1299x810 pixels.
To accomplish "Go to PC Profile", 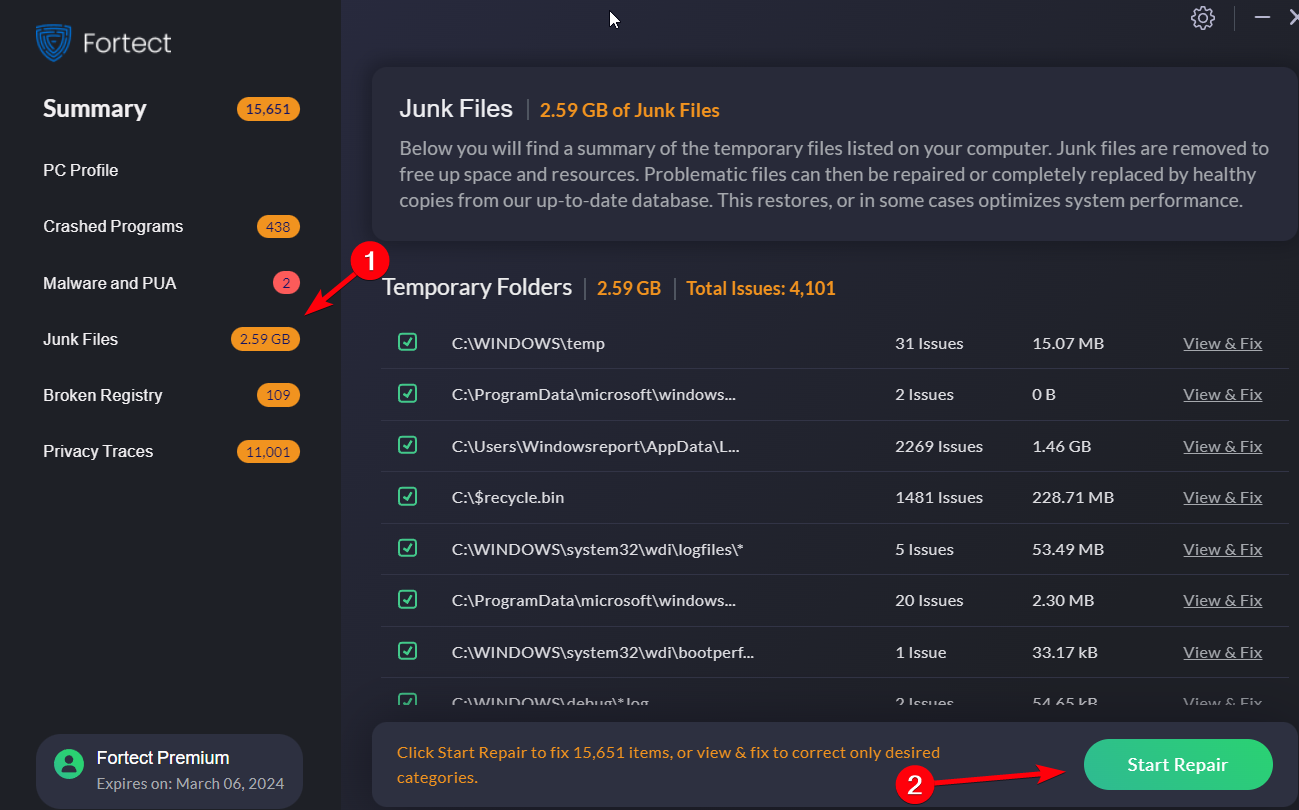I will pos(81,170).
